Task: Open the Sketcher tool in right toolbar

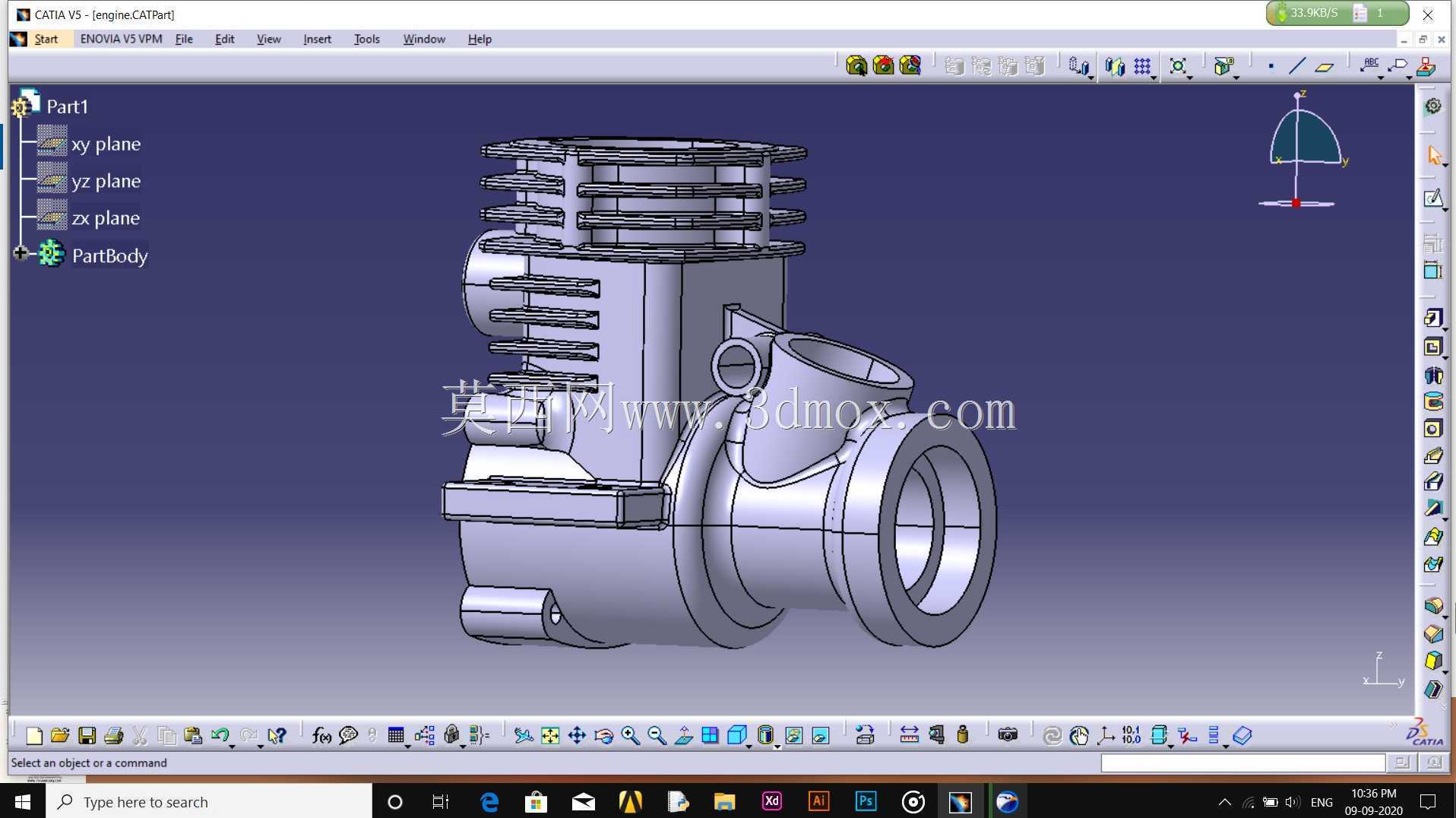Action: tap(1432, 198)
